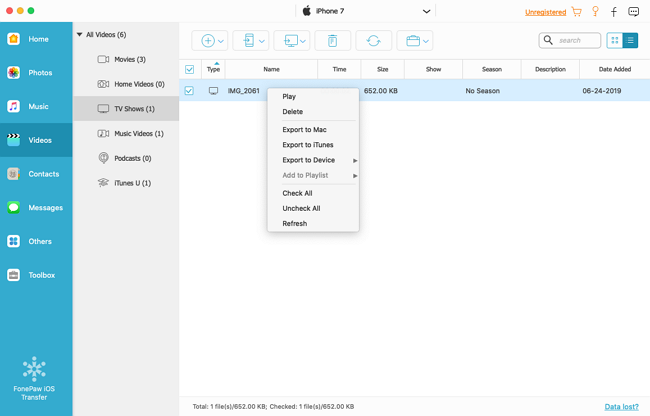This screenshot has width=650, height=416.
Task: Open the Contacts section
Action: [x=36, y=174]
